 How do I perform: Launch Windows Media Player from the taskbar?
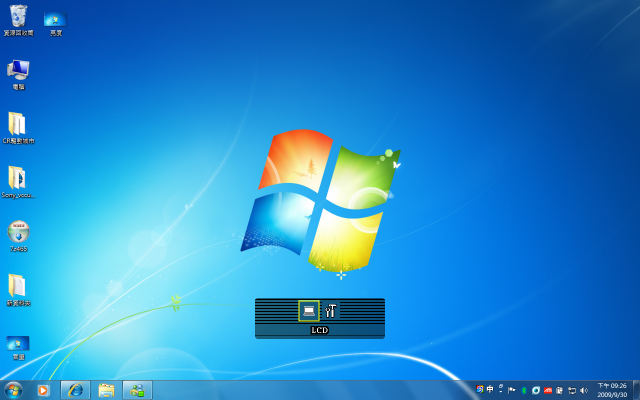[x=43, y=391]
